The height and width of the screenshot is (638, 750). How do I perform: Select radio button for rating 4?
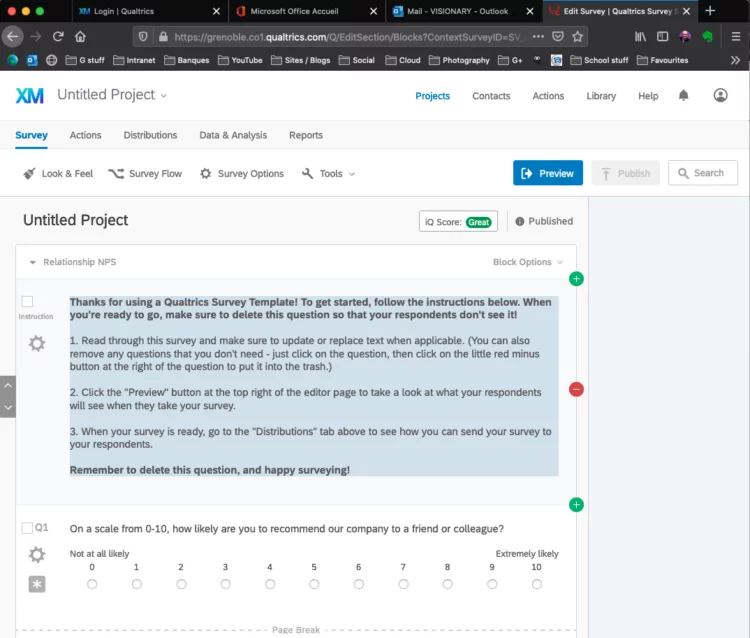pos(270,584)
